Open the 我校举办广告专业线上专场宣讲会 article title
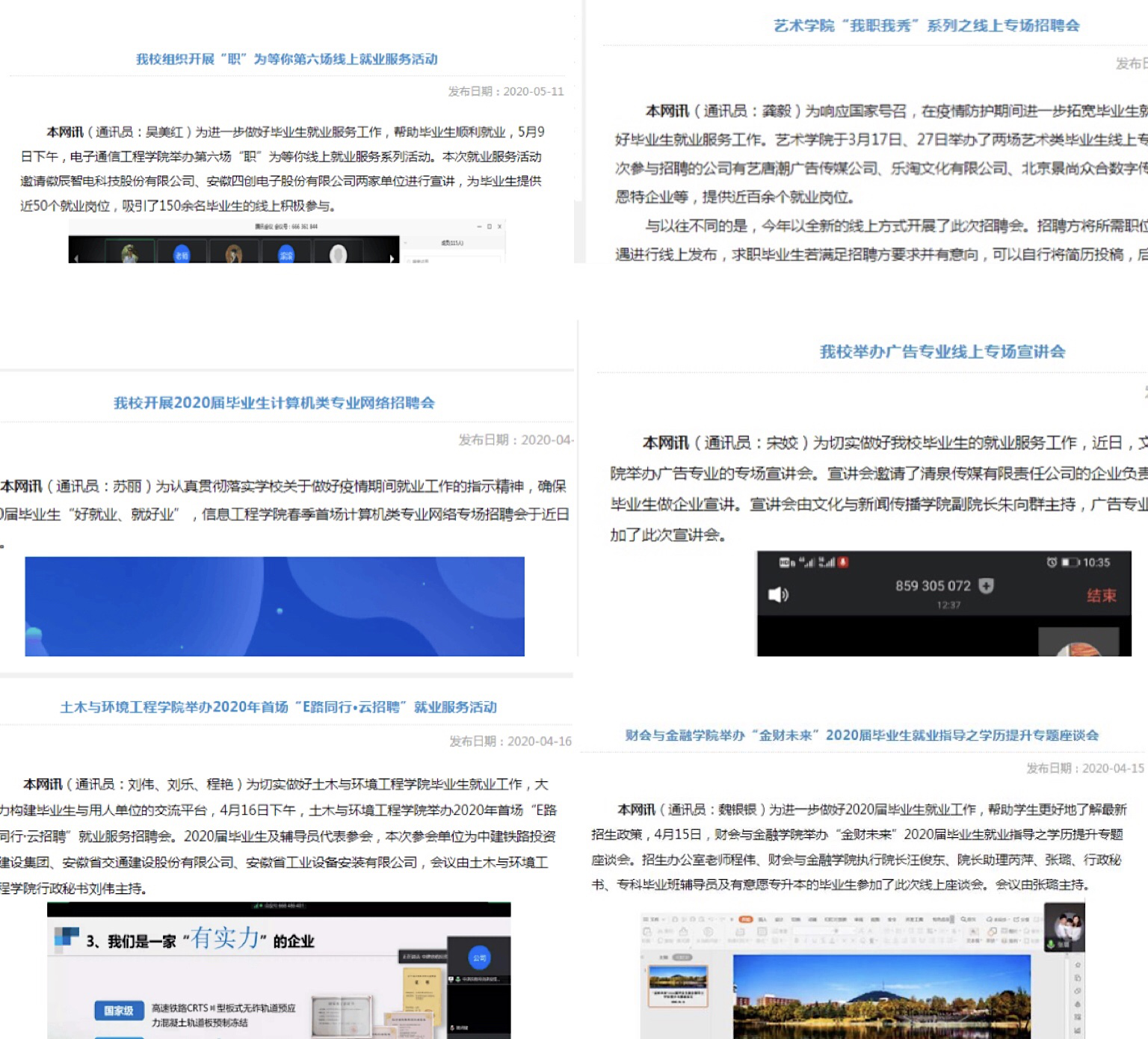Viewport: 1148px width, 1039px height. pyautogui.click(x=942, y=351)
